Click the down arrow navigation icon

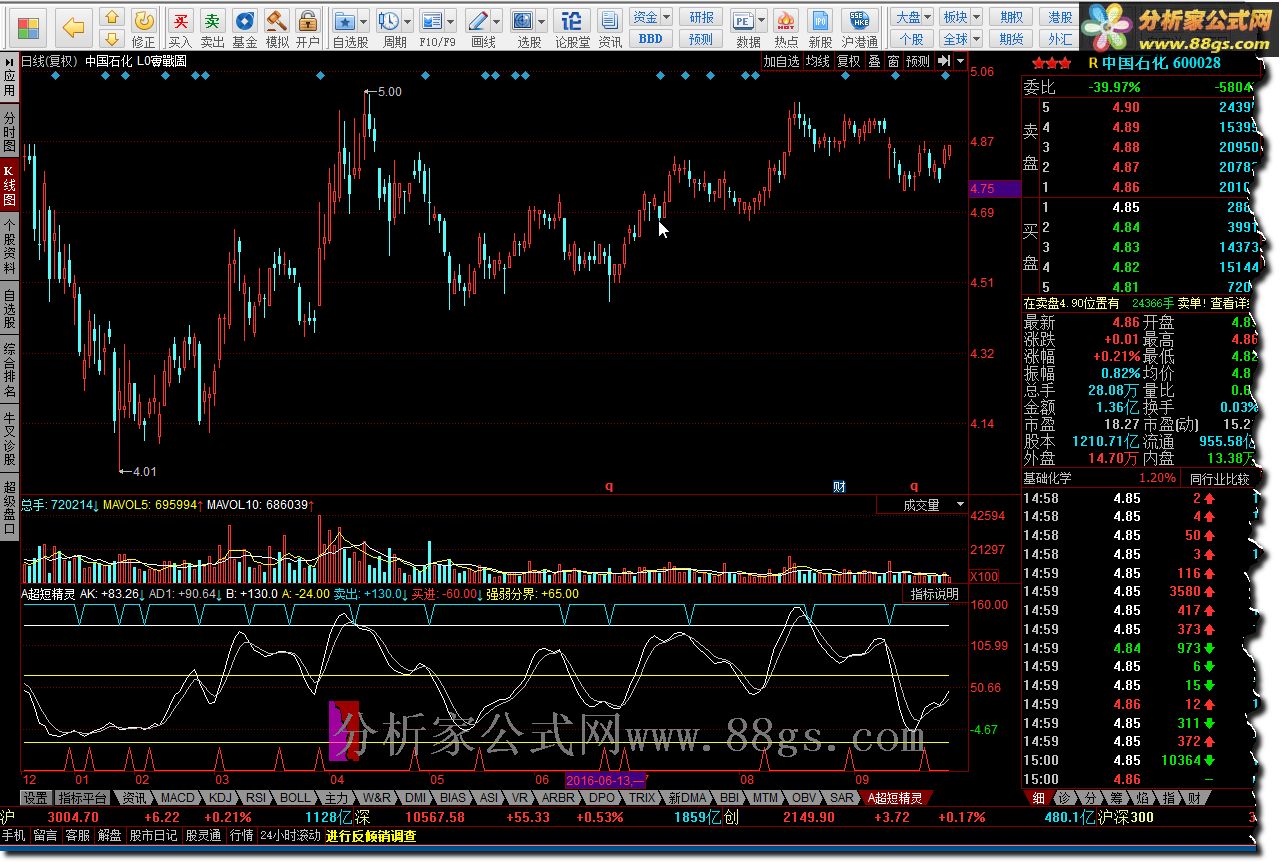point(112,39)
